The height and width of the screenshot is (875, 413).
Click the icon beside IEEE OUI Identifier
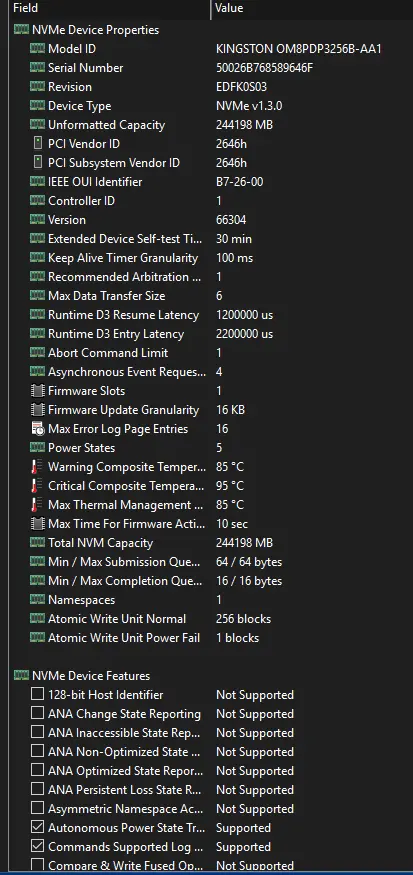[x=37, y=181]
